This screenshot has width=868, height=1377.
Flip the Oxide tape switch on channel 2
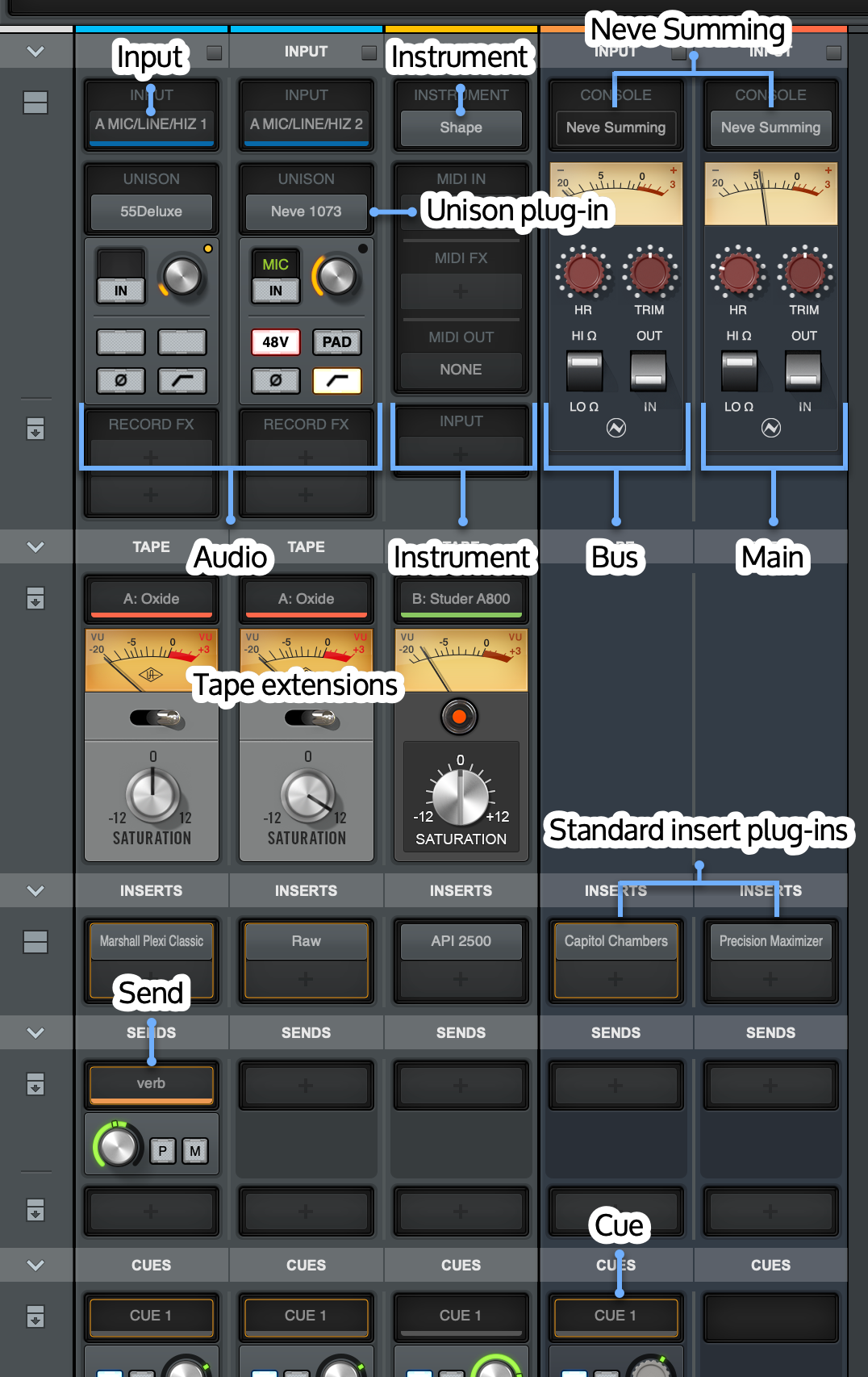click(x=311, y=718)
